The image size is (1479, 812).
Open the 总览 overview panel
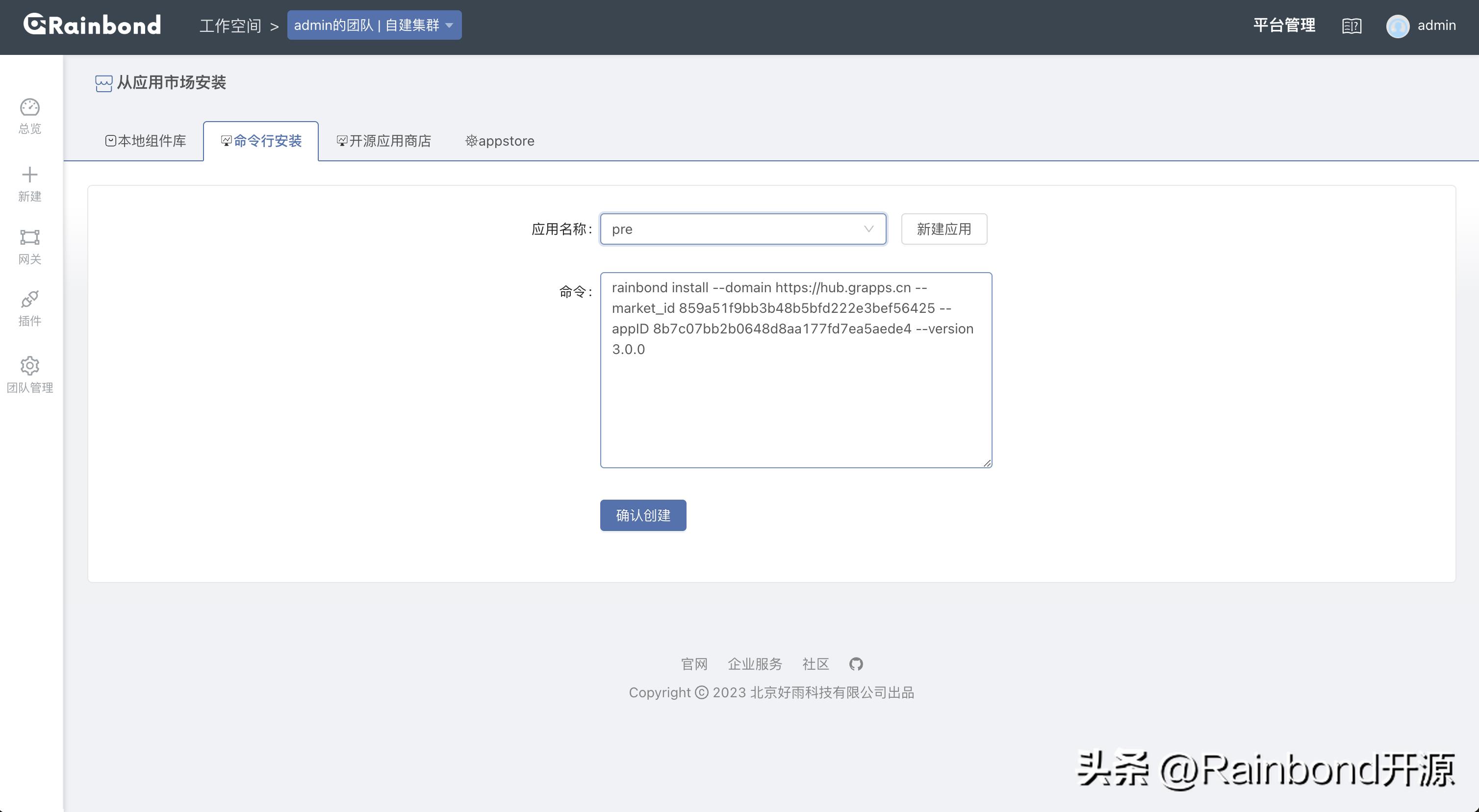[29, 115]
